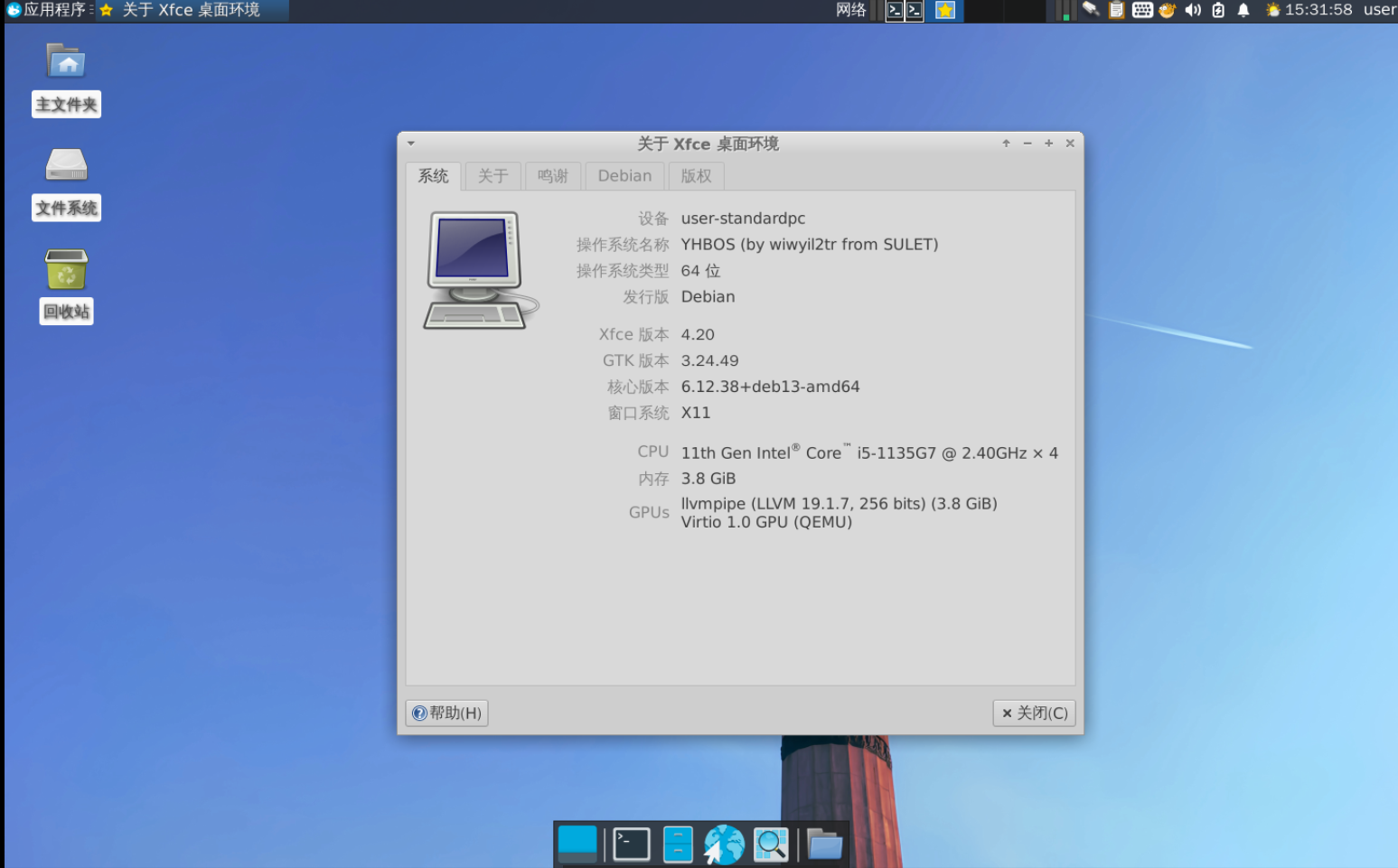
Task: Open the keyboard input method tray icon
Action: [x=1142, y=10]
